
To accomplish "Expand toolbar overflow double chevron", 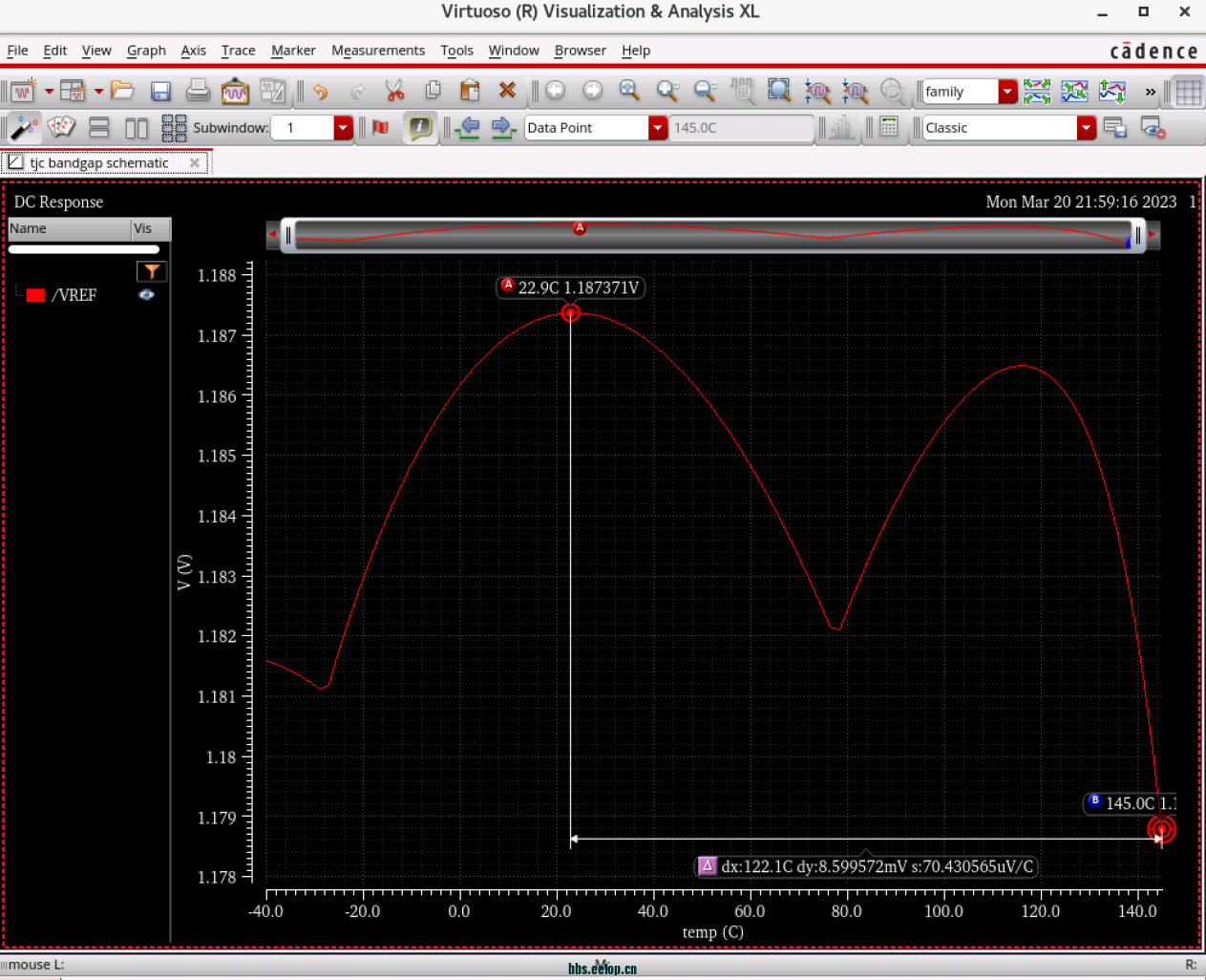I will [1151, 92].
